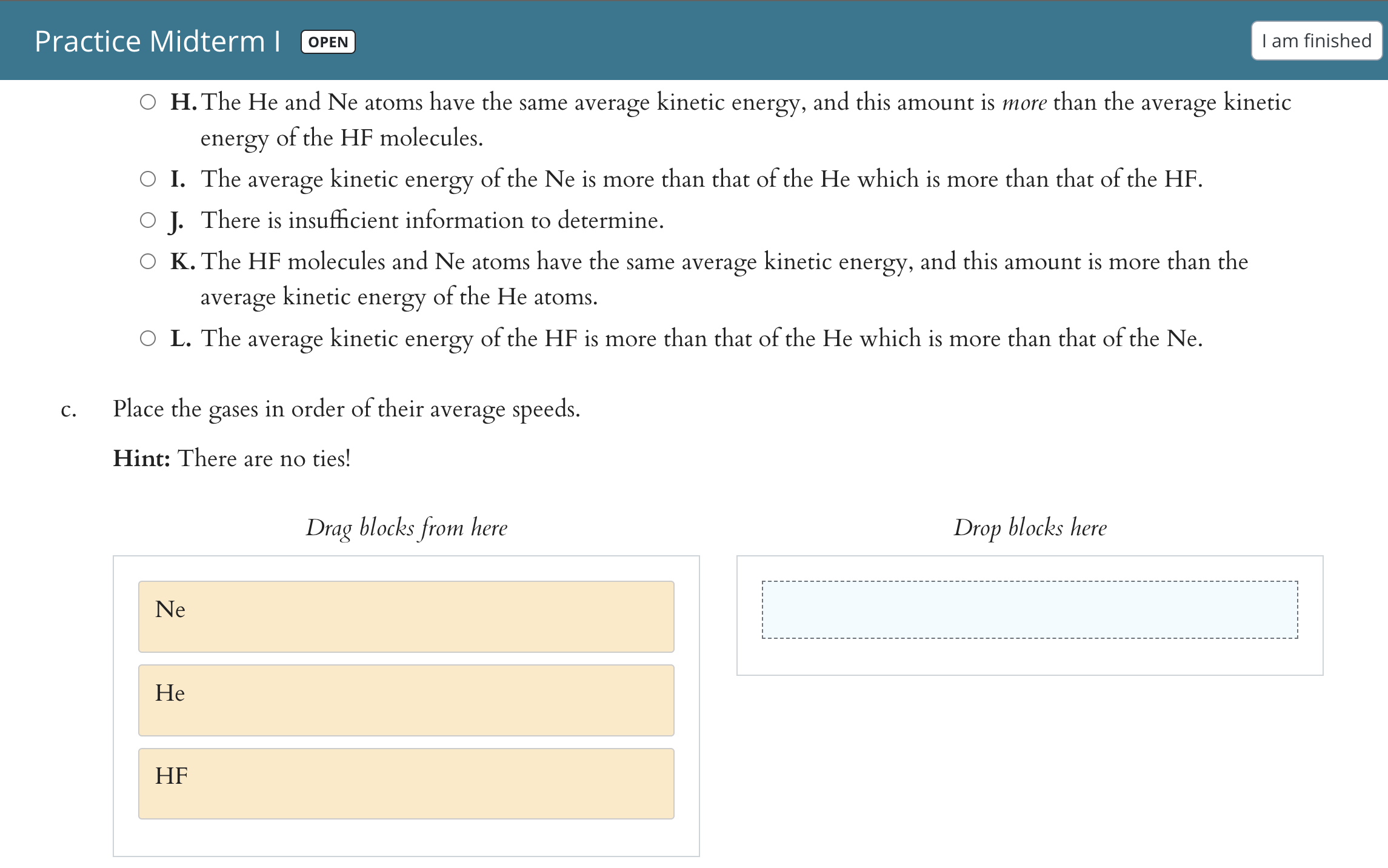
Task: Click the HF draggable block
Action: (x=406, y=784)
